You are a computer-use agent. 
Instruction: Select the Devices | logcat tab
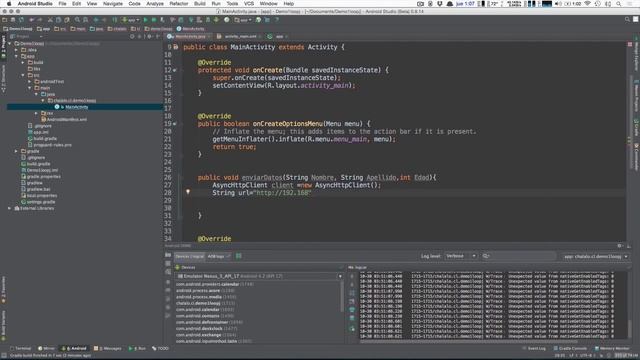tap(190, 256)
